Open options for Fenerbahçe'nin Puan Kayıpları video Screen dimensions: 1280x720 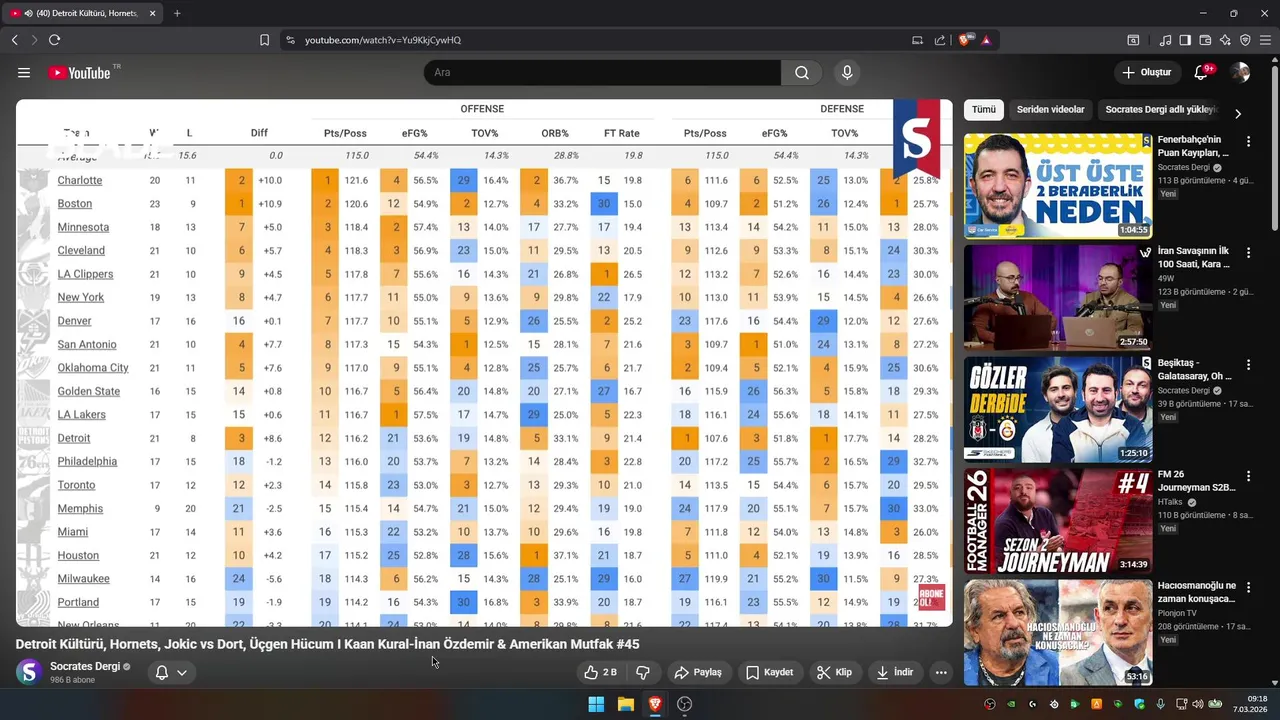1248,141
